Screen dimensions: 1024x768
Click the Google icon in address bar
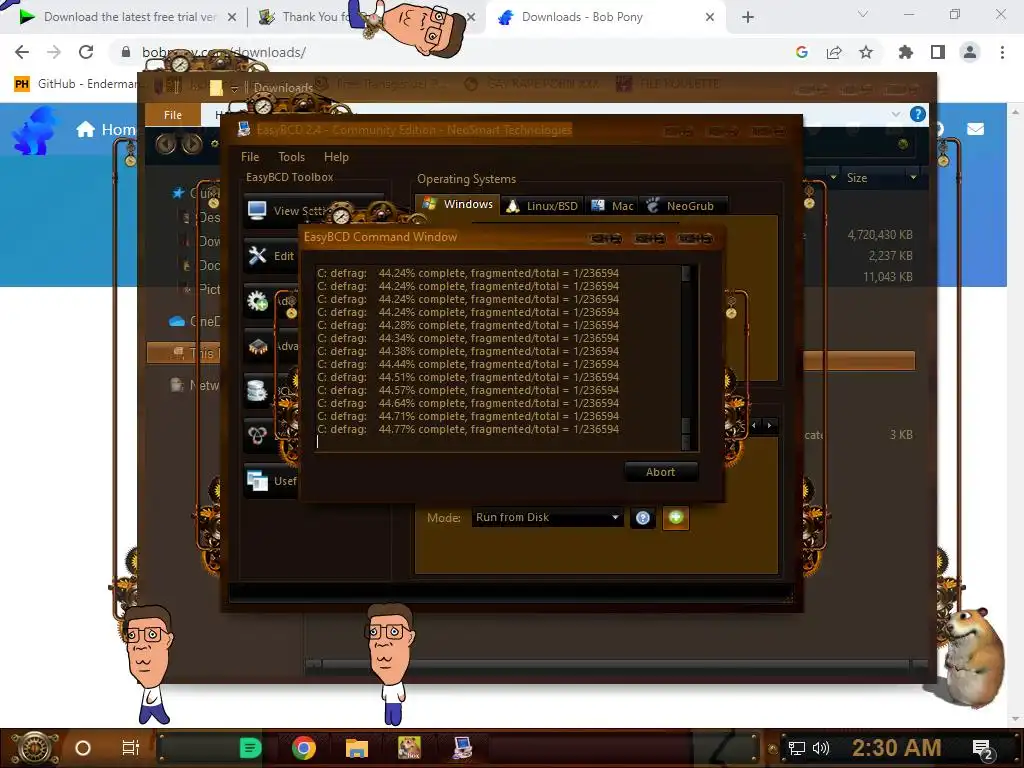tap(802, 52)
